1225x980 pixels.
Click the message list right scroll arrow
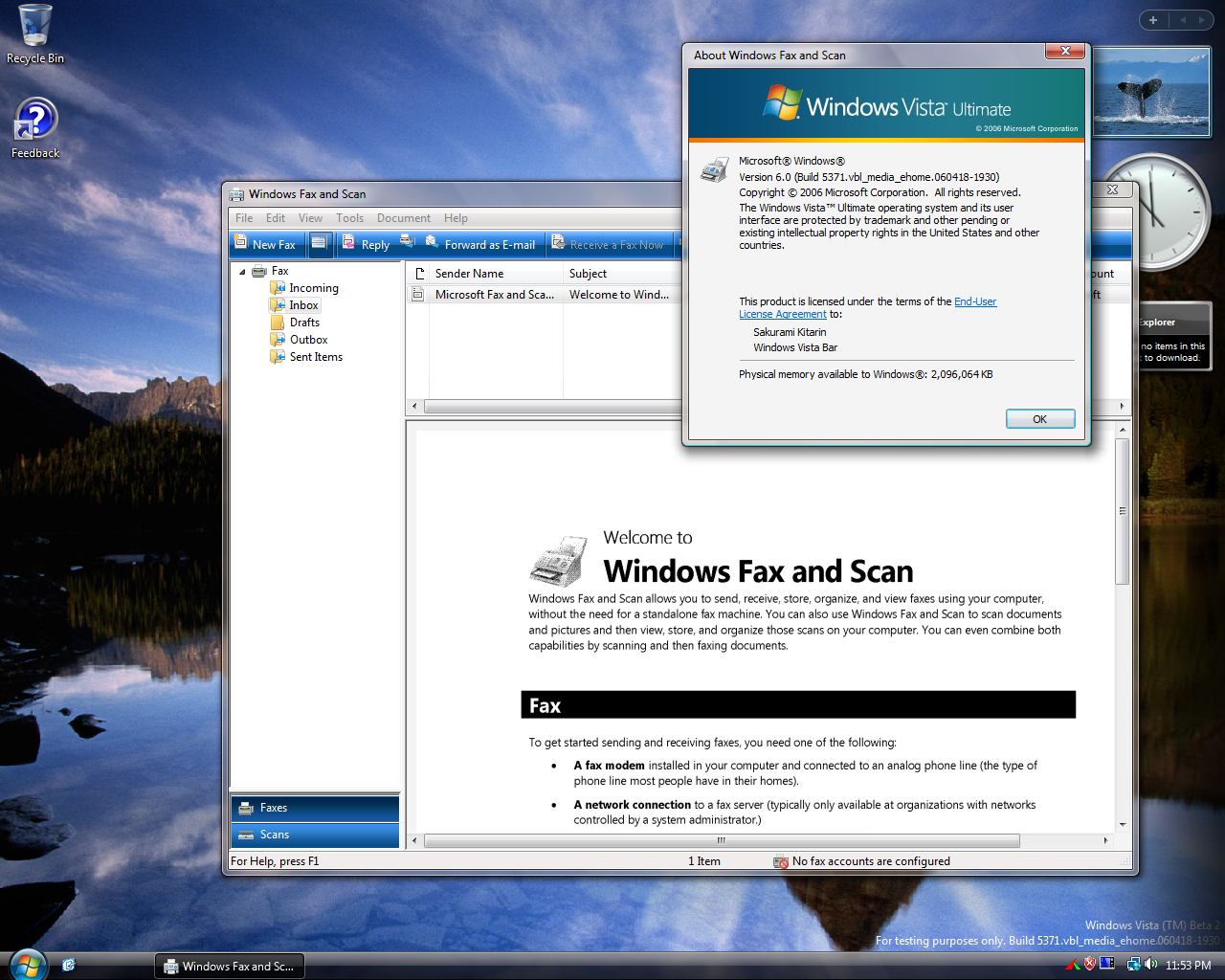1122,406
